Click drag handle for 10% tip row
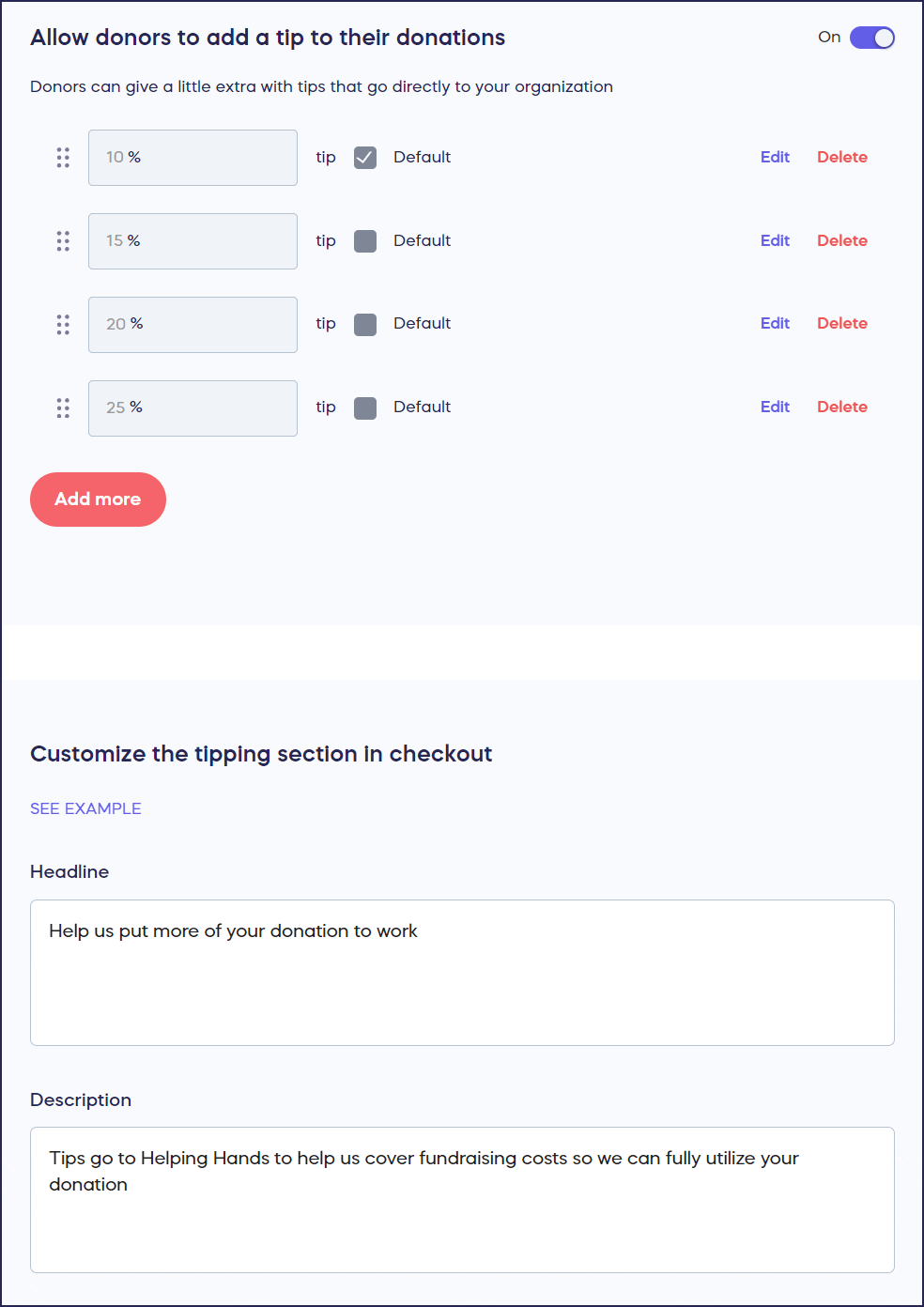 tap(63, 158)
